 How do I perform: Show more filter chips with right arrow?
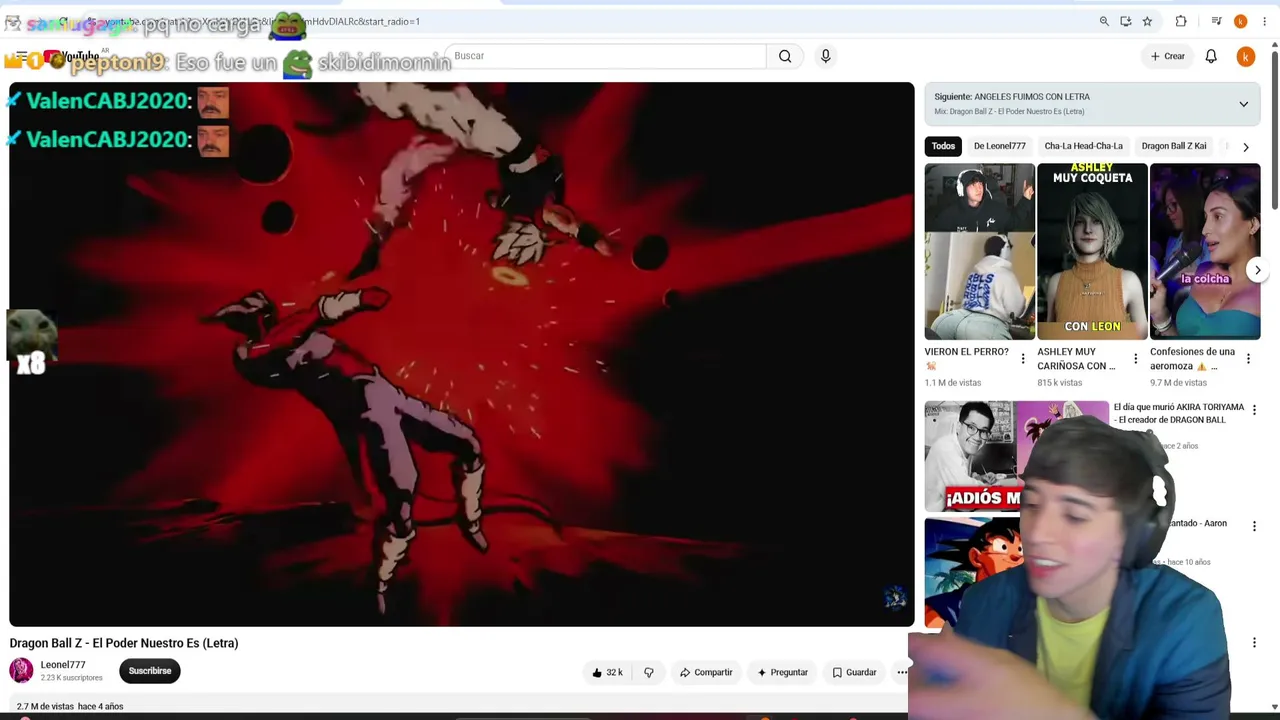pyautogui.click(x=1245, y=147)
